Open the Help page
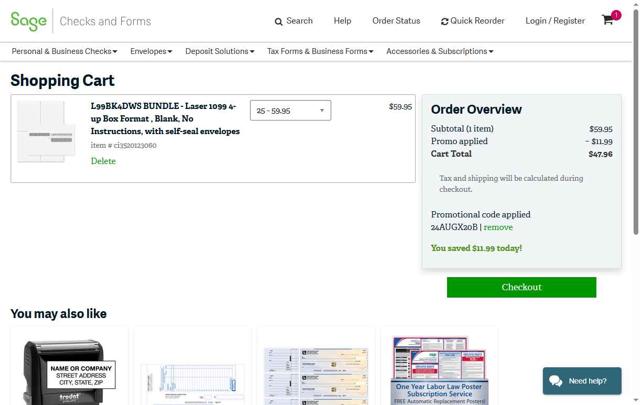The width and height of the screenshot is (640, 405). 342,21
